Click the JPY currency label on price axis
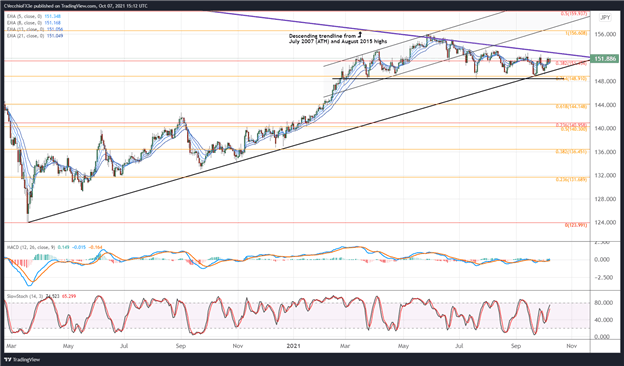This screenshot has height=366, width=624. point(605,18)
